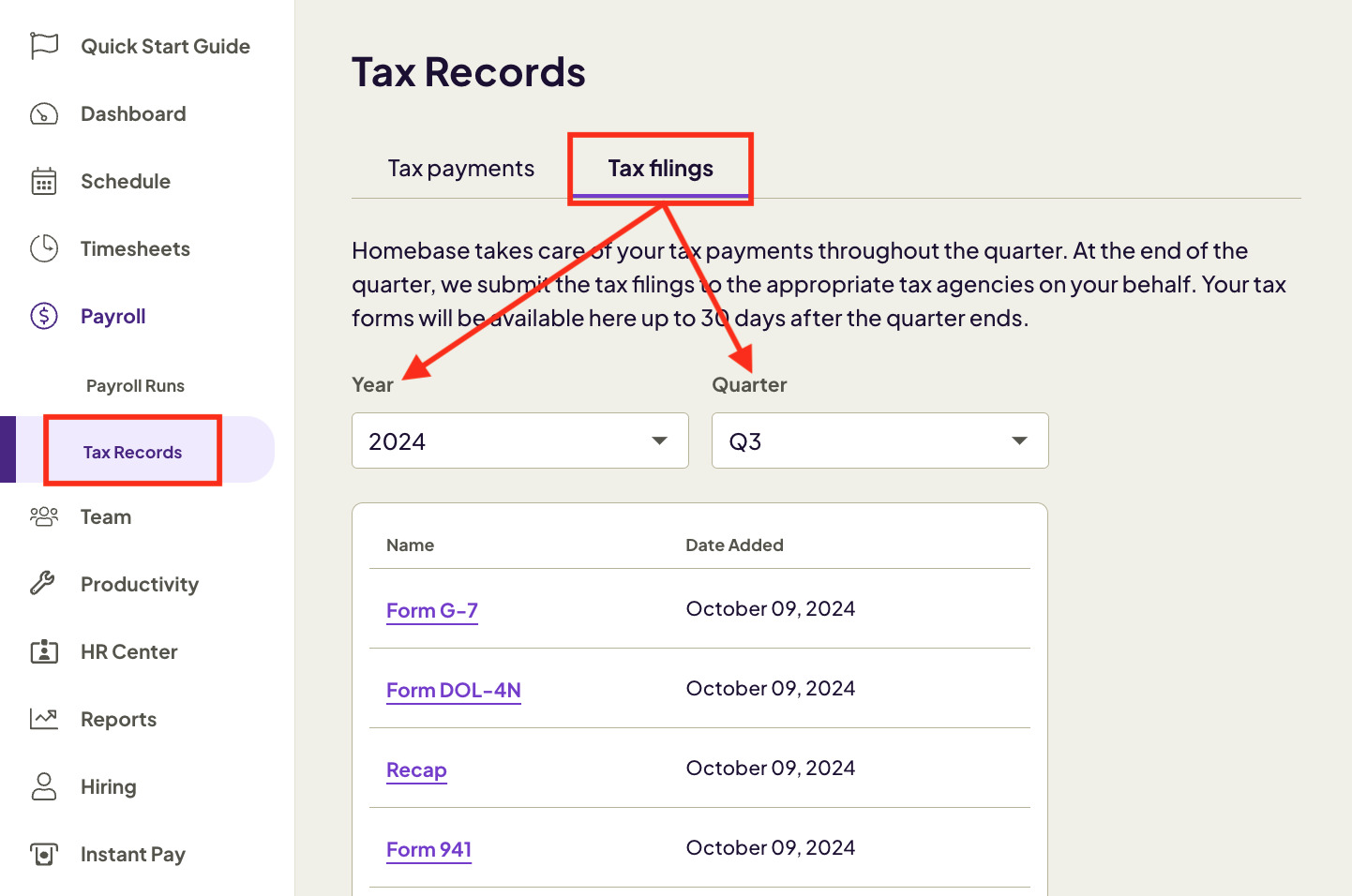The height and width of the screenshot is (896, 1352).
Task: Select the Tax filings tab
Action: [660, 168]
